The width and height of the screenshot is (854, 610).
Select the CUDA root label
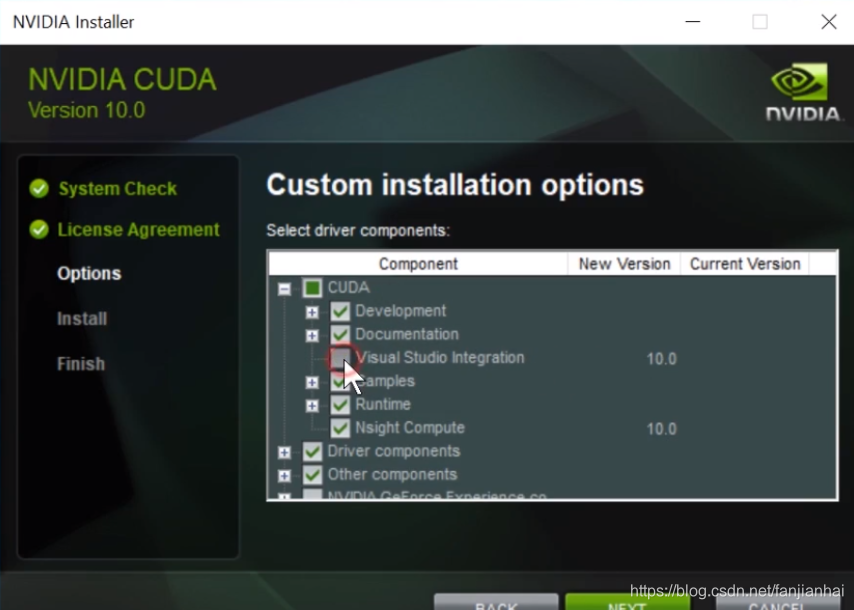point(349,288)
